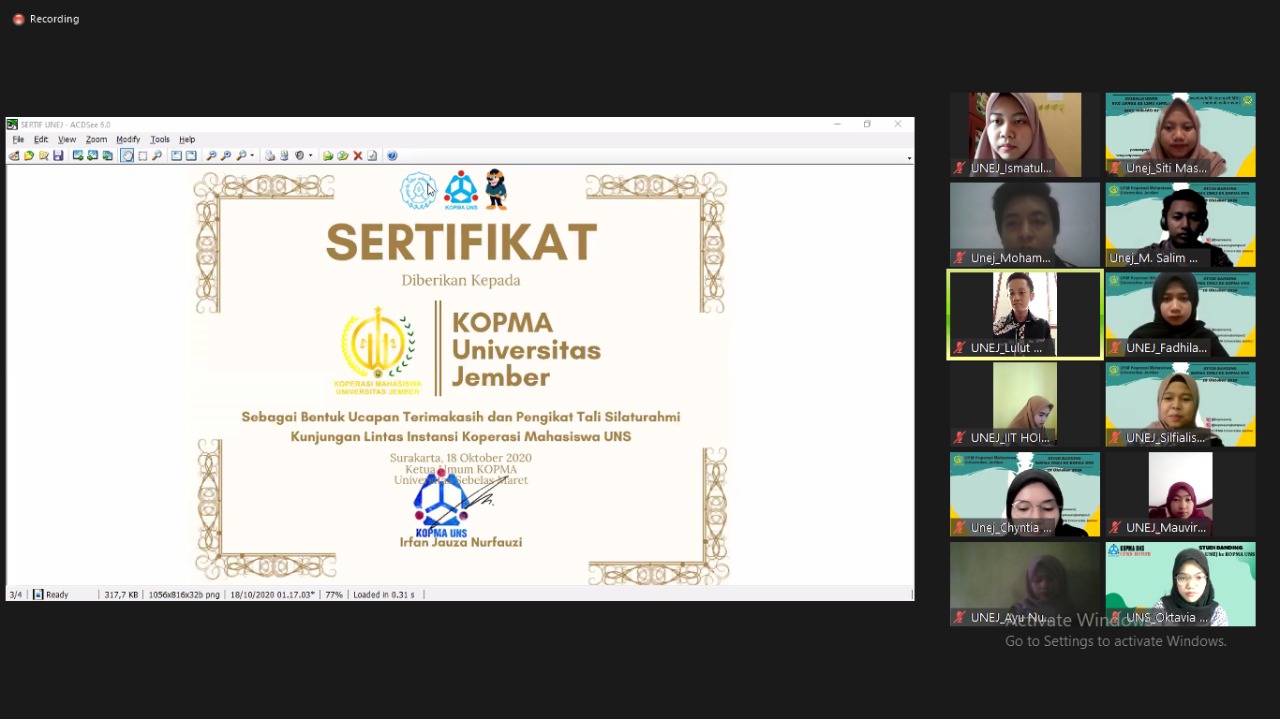The width and height of the screenshot is (1280, 719).
Task: Click the Browse icon at the toolbar start
Action: pyautogui.click(x=14, y=156)
